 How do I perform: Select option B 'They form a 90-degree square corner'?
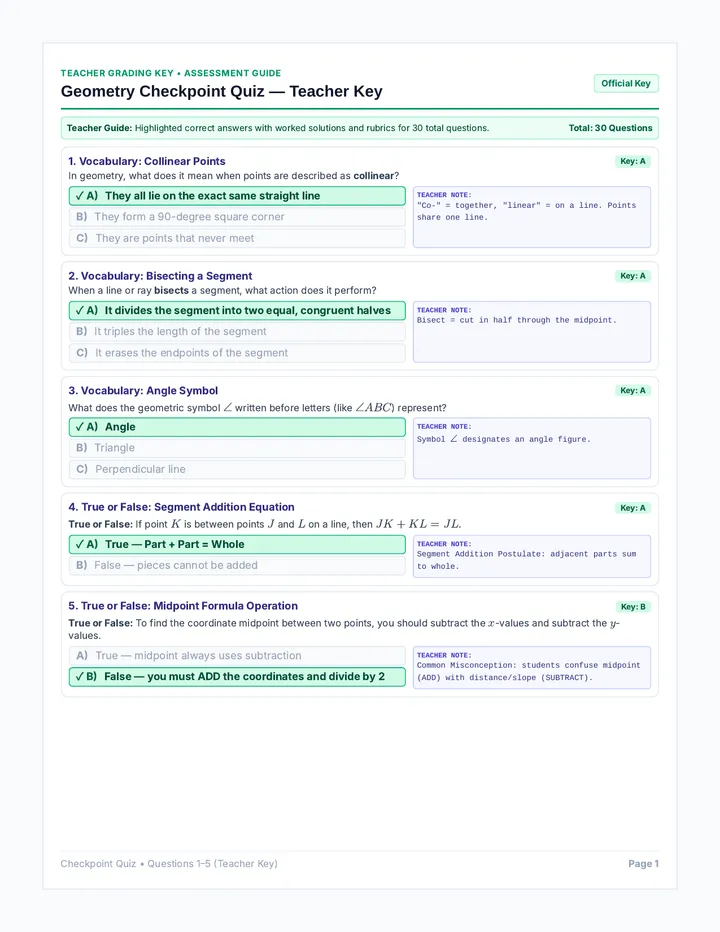click(x=237, y=217)
